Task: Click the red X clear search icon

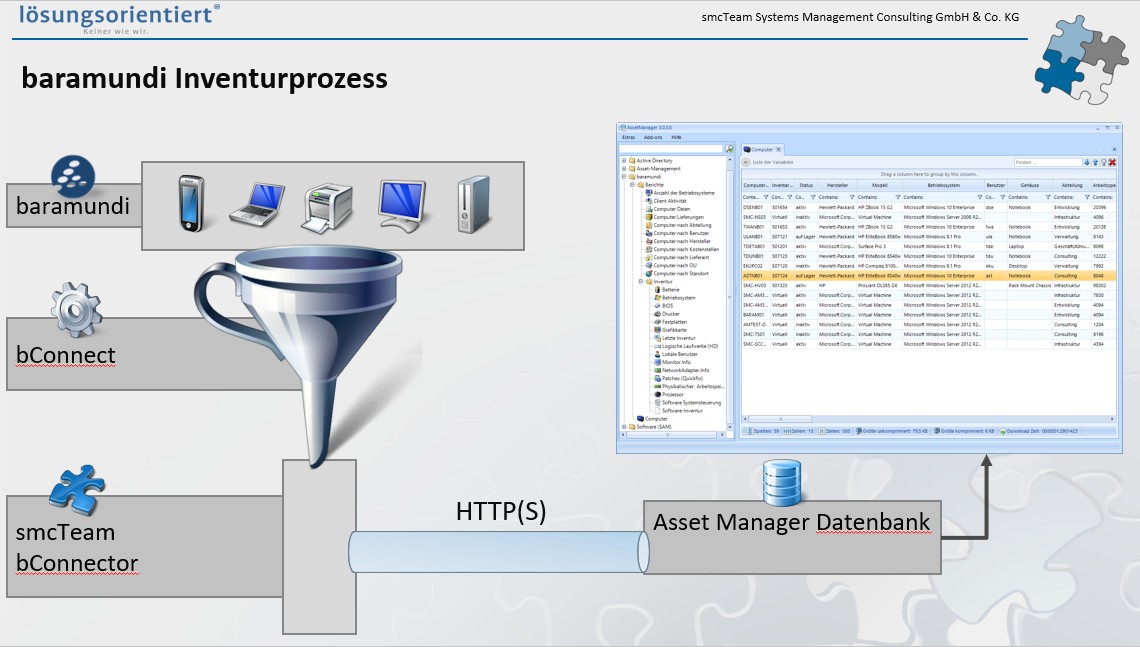Action: 1112,162
